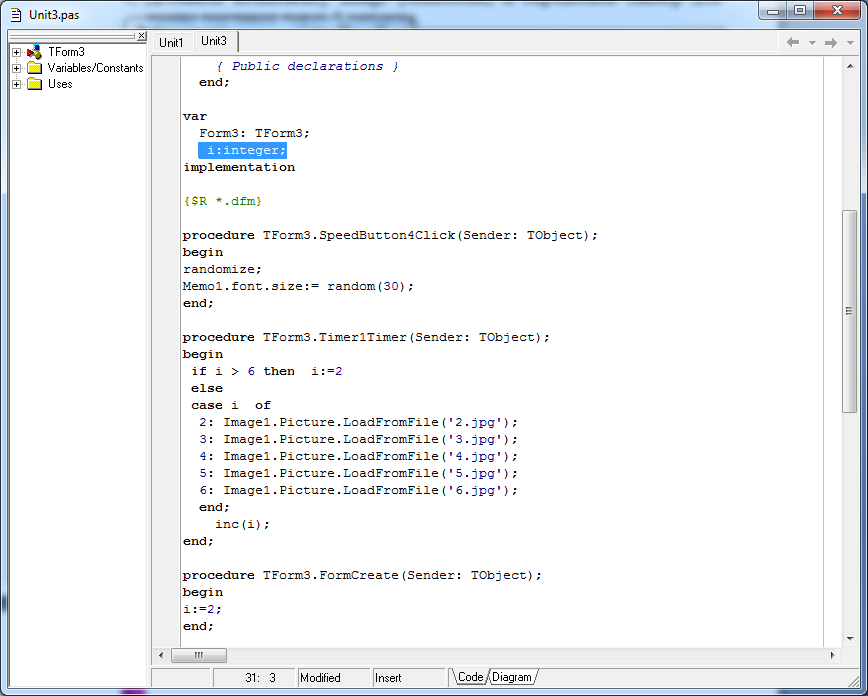Click the inc(i); statement

coord(242,524)
